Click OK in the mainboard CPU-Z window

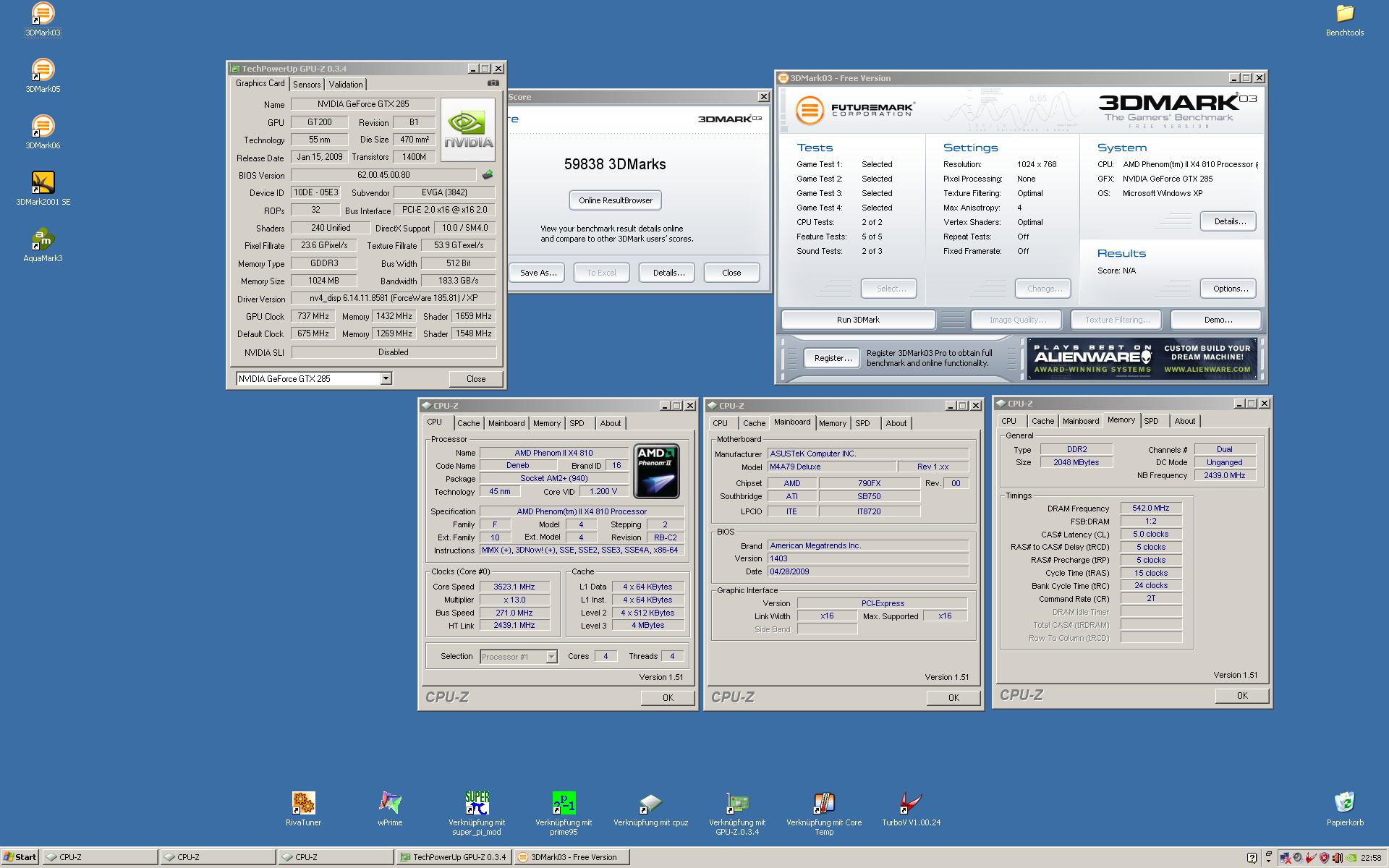click(x=953, y=698)
